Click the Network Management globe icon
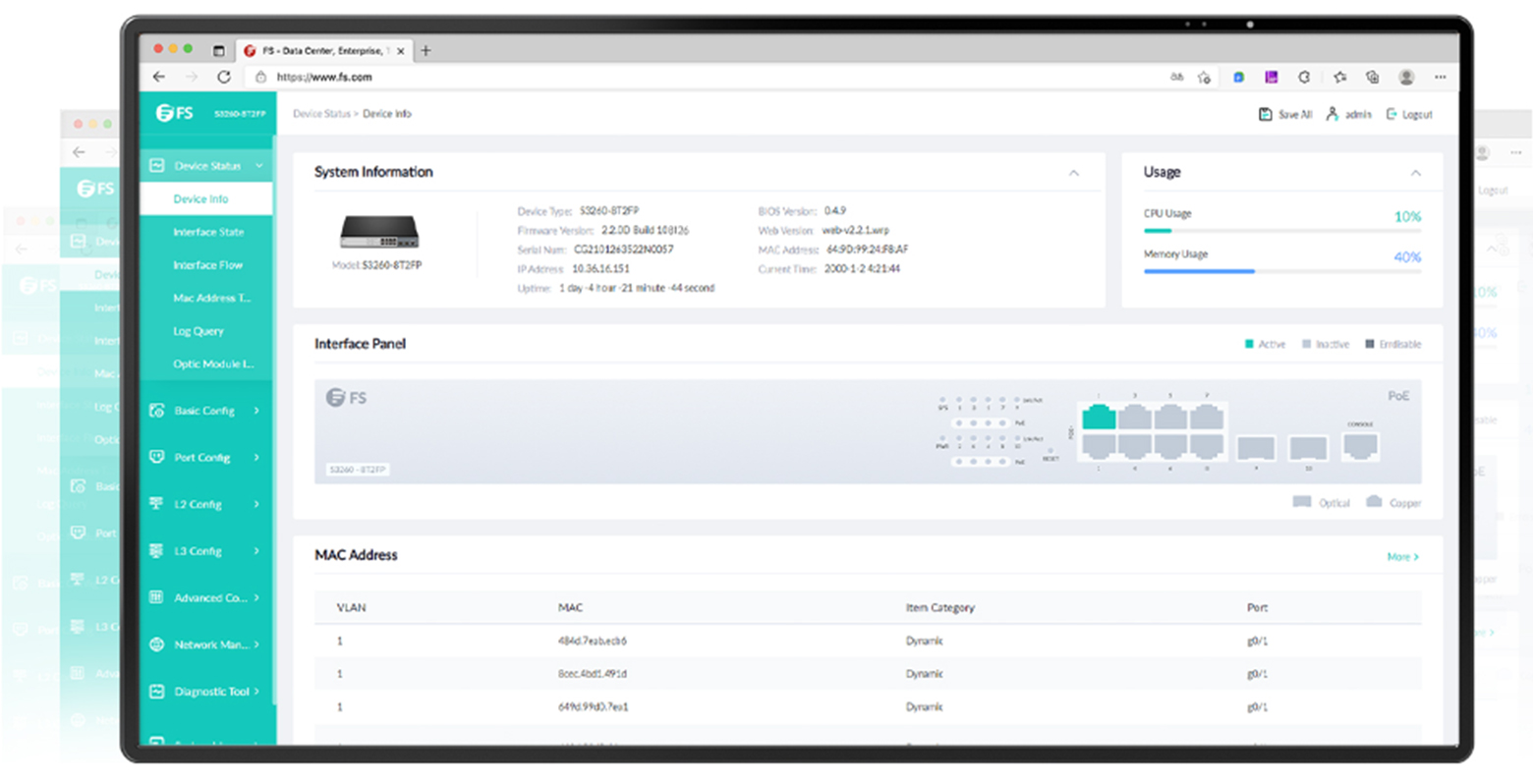Viewport: 1533px width, 784px height. 158,644
